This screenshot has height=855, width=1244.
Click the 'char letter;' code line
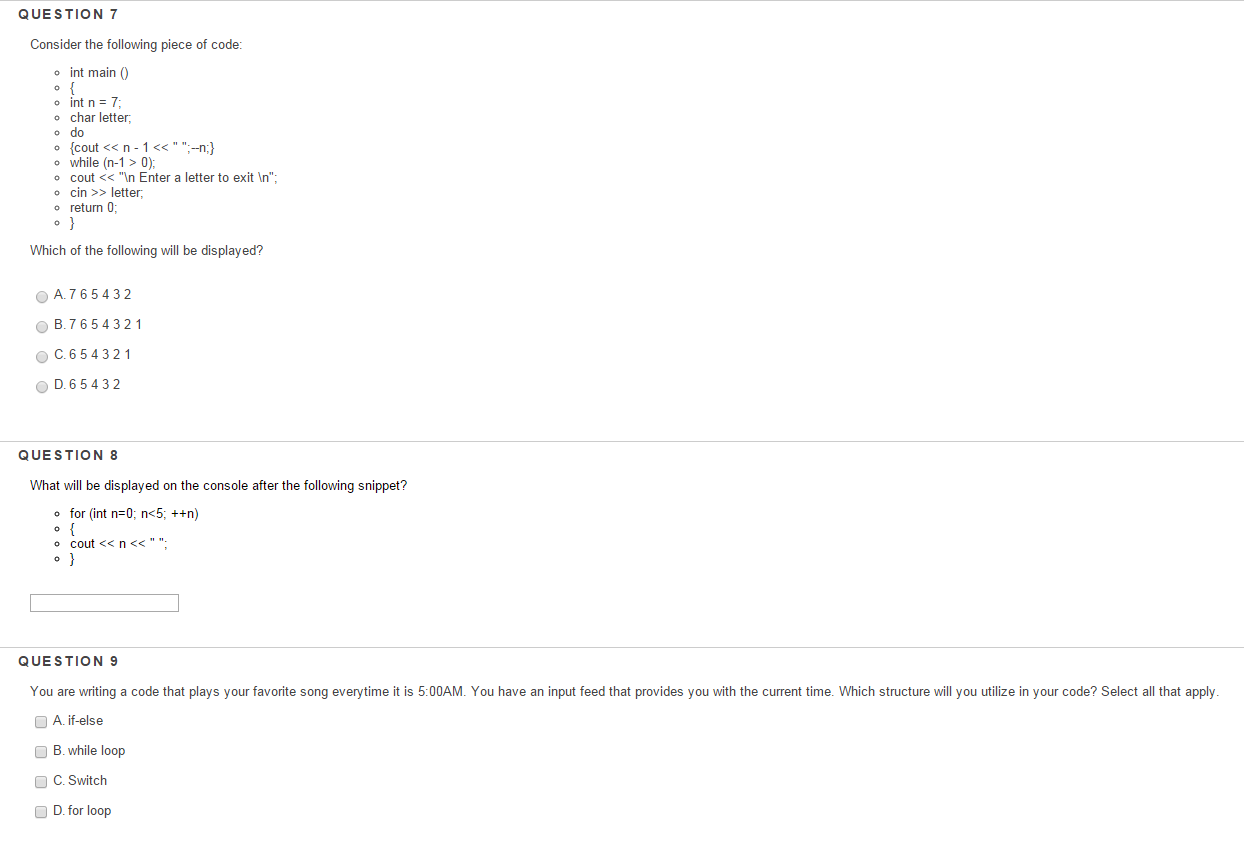tap(100, 117)
